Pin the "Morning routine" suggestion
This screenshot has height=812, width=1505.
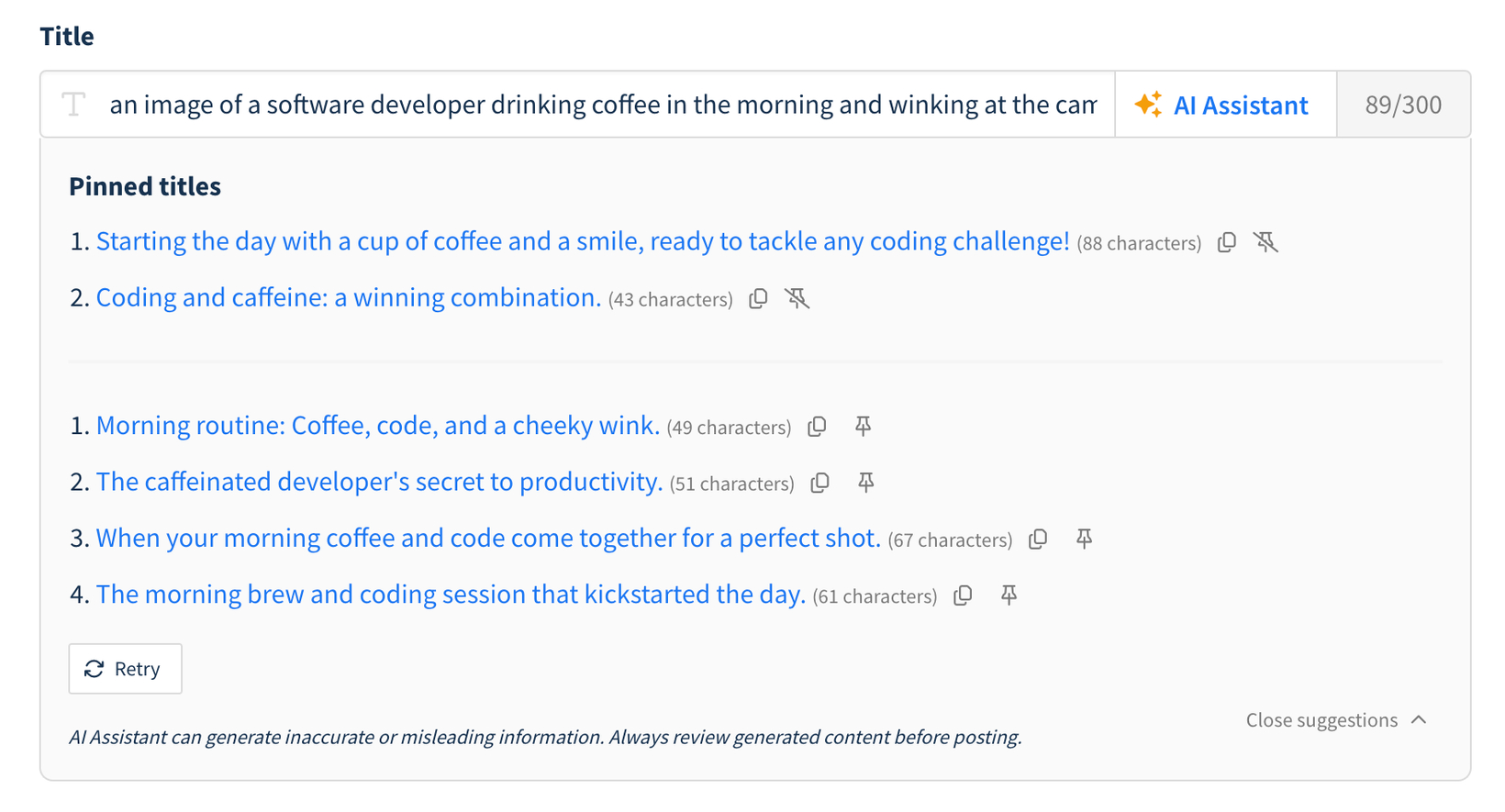click(863, 427)
